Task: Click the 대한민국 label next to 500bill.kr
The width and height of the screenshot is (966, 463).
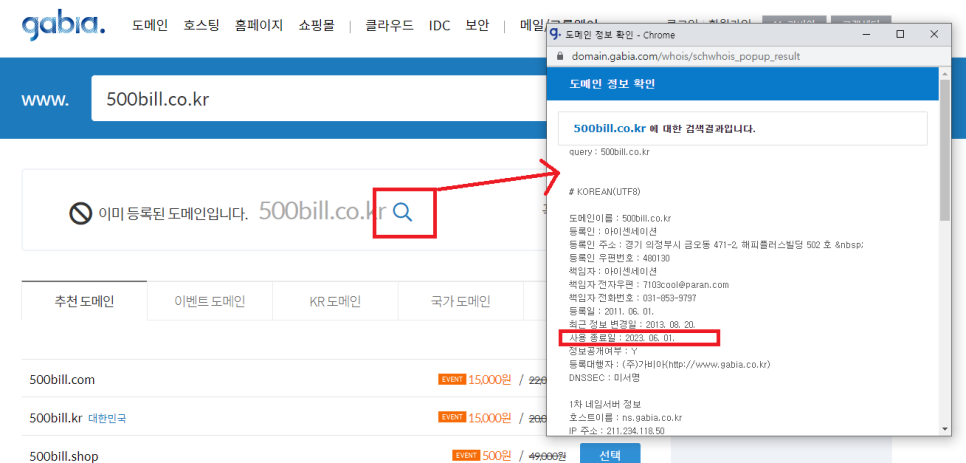Action: tap(107, 418)
